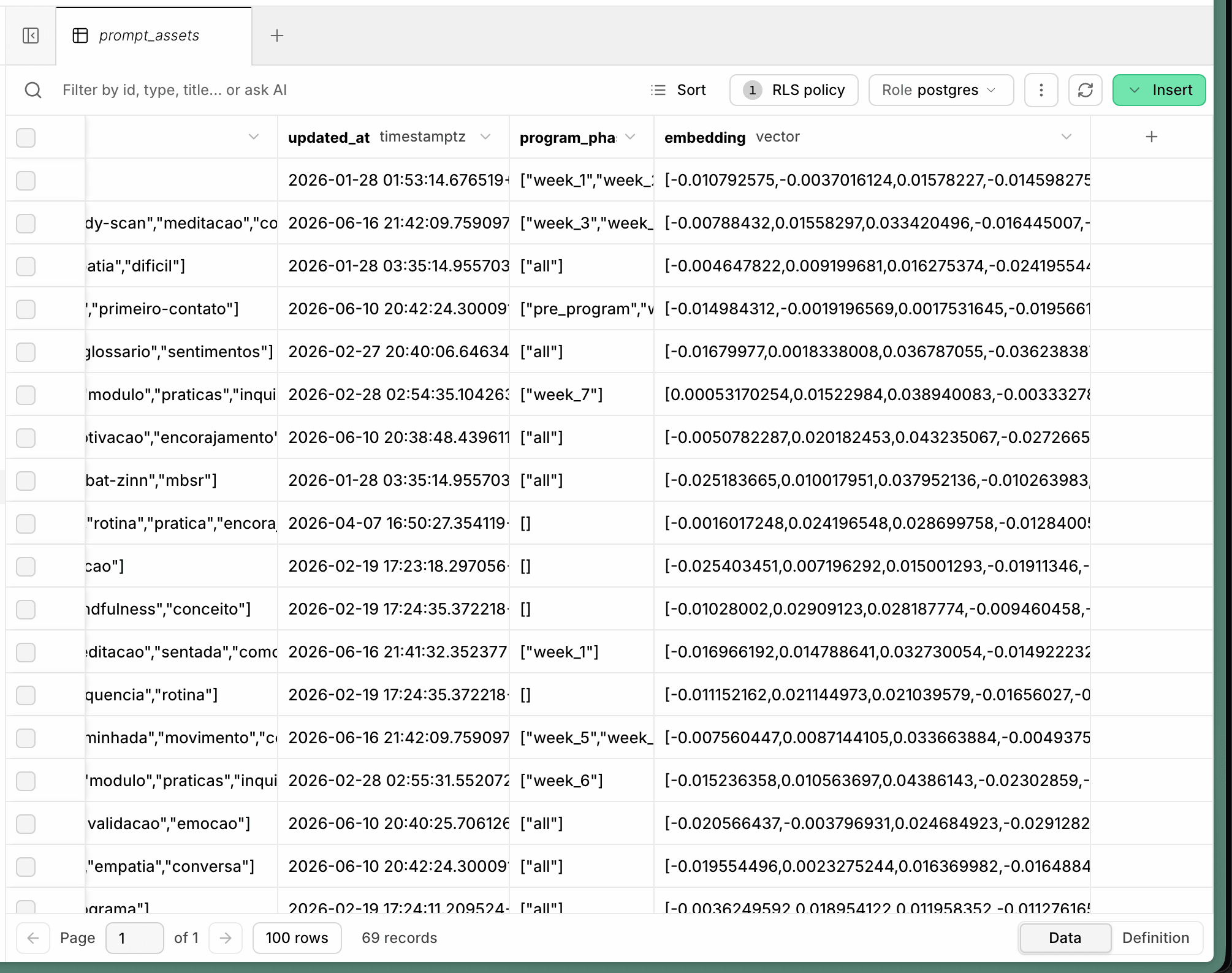Screen dimensions: 1232x973
Task: Click the quencia","rotina"] tags cell
Action: click(x=181, y=695)
